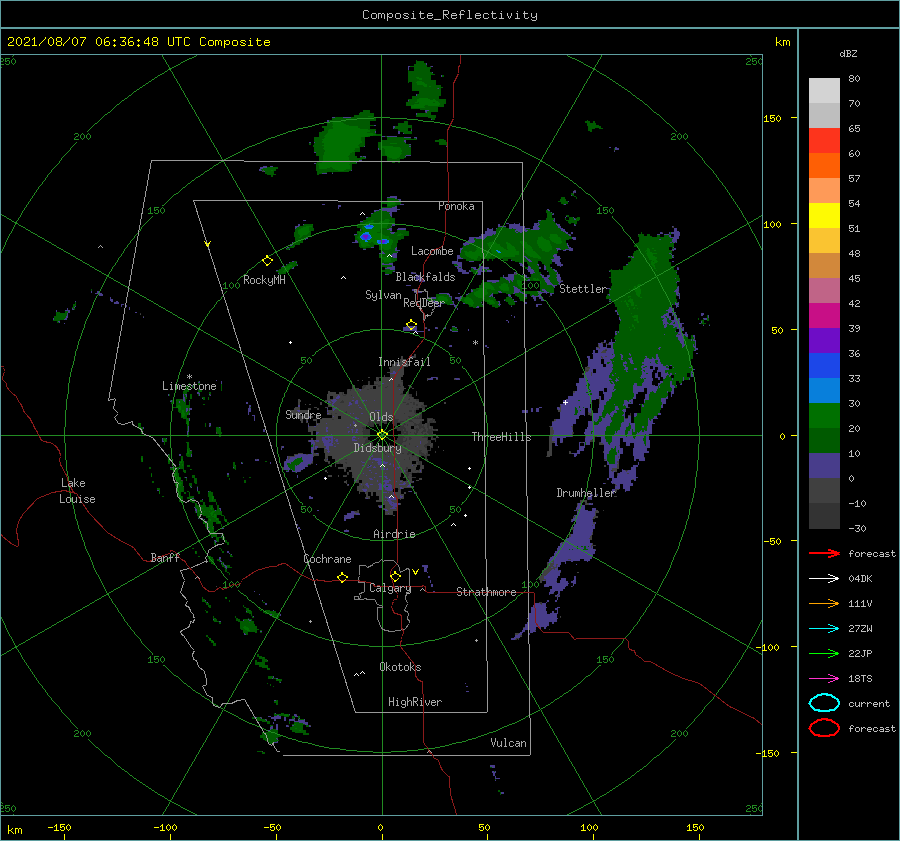Viewport: 900px width, 841px height.
Task: Select the 0 dBZ dark gray swatch
Action: [824, 490]
